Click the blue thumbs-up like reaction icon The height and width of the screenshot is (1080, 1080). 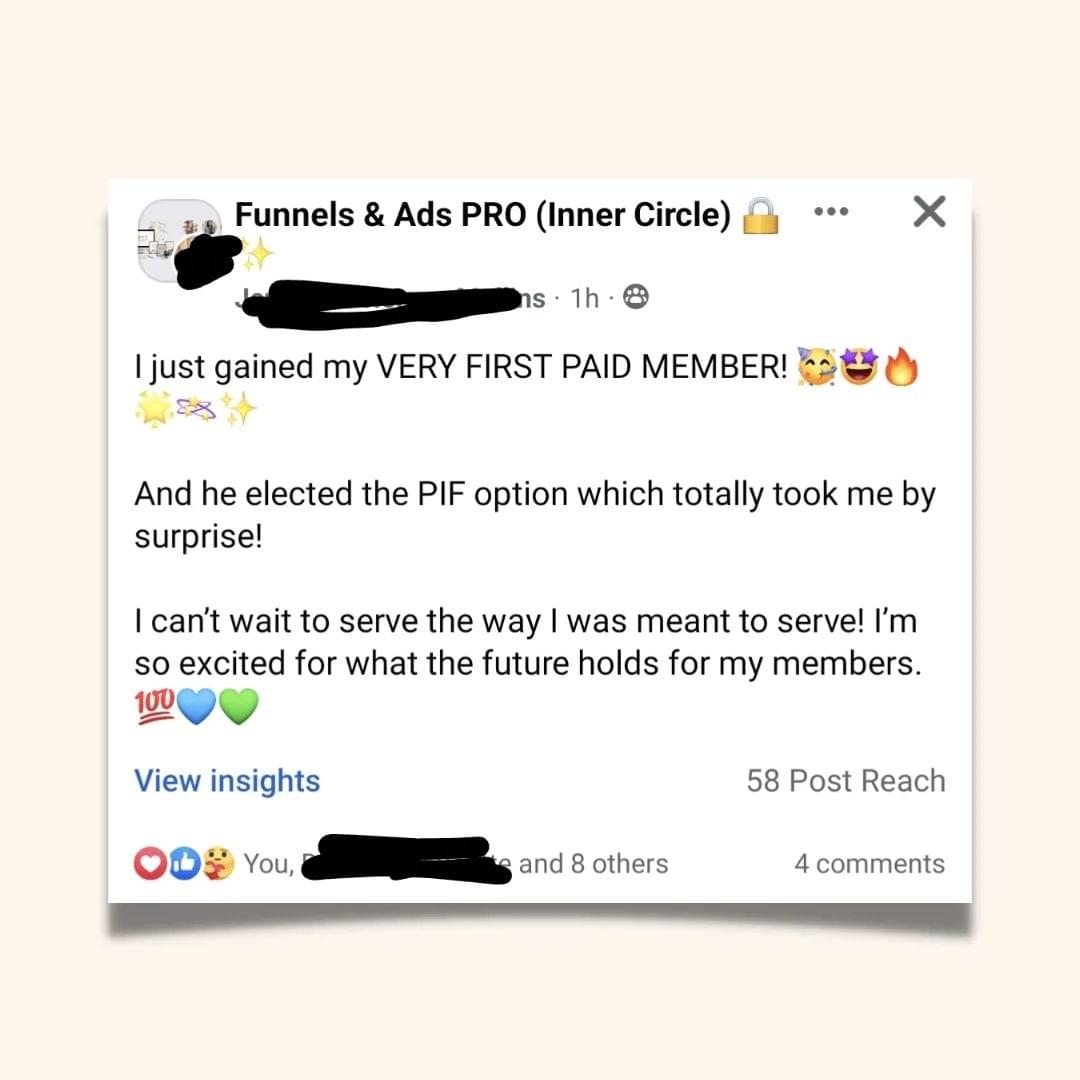click(x=182, y=864)
